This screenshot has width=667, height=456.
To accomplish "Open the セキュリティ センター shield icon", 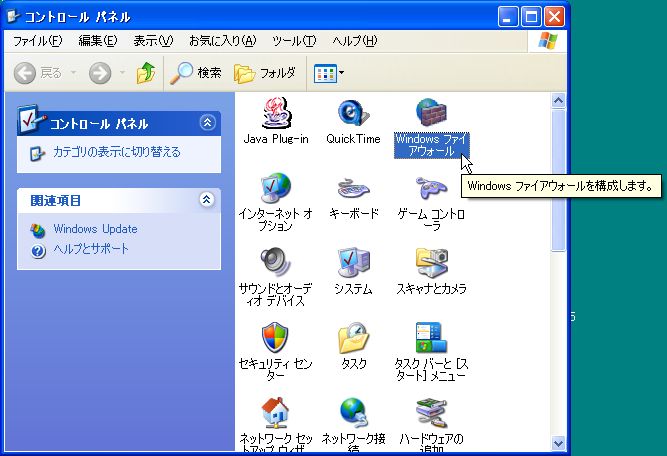I will point(275,338).
